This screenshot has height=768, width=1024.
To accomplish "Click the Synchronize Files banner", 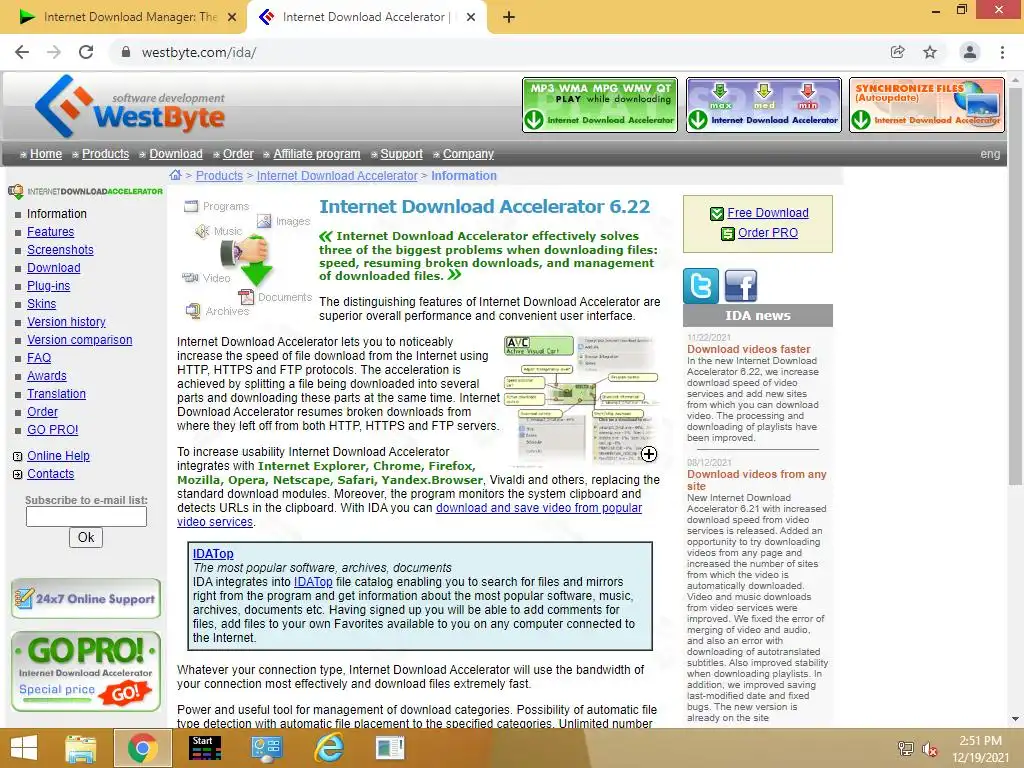I will tap(927, 105).
